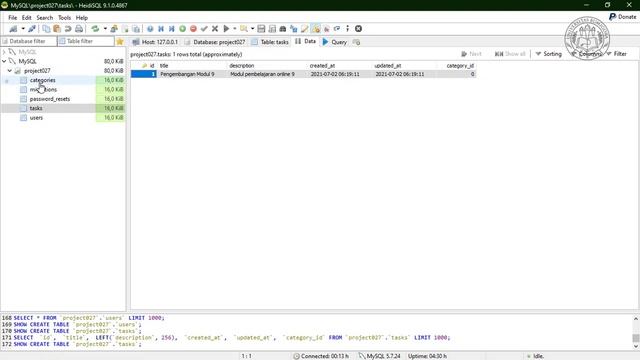The image size is (640, 360).
Task: Click the Donate link
Action: click(x=622, y=17)
